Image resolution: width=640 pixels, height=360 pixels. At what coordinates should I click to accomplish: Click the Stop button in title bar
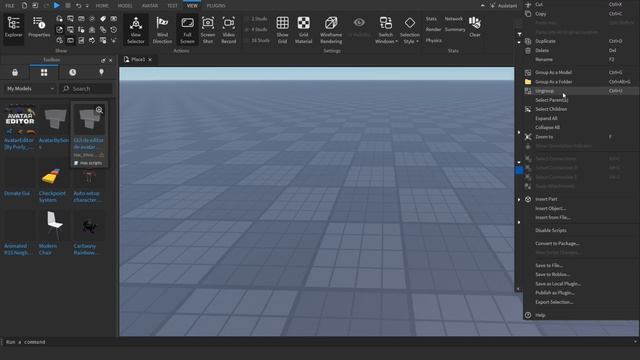coord(68,5)
